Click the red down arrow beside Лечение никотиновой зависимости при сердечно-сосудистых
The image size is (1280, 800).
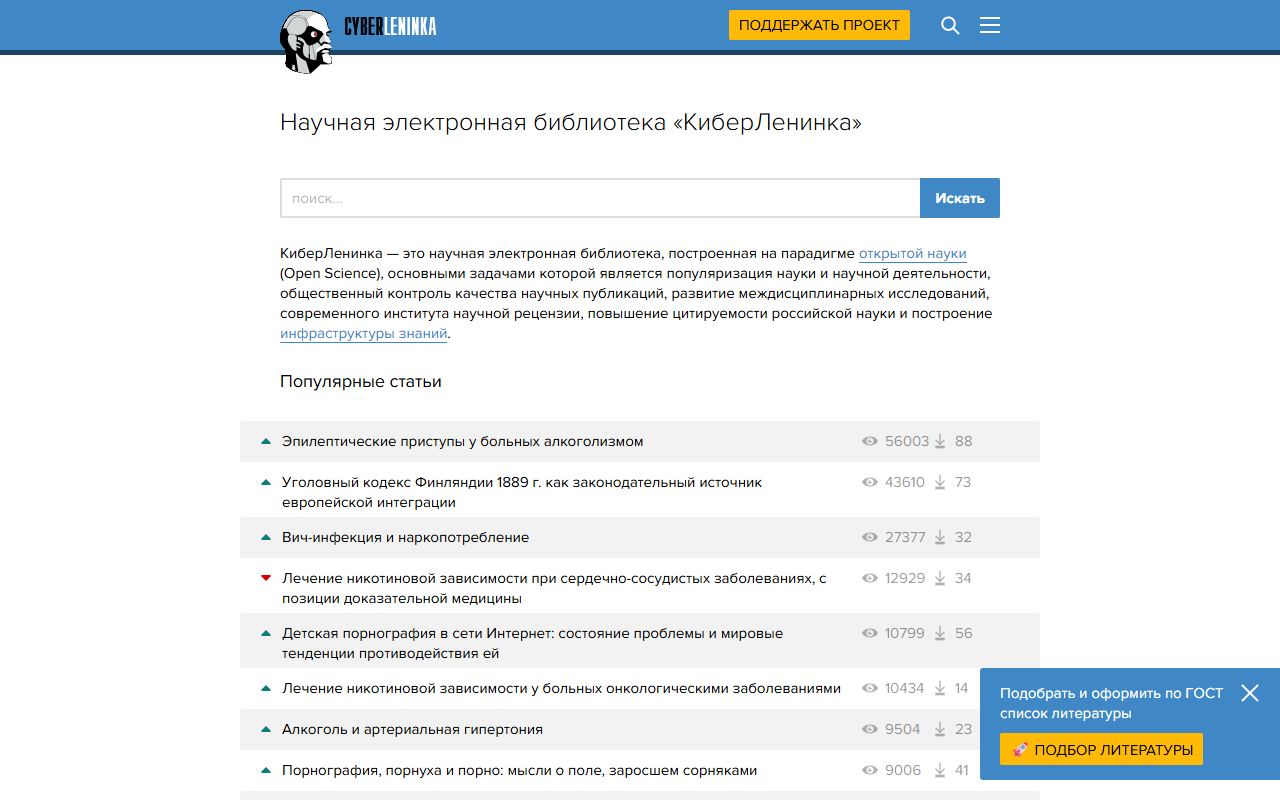tap(266, 578)
